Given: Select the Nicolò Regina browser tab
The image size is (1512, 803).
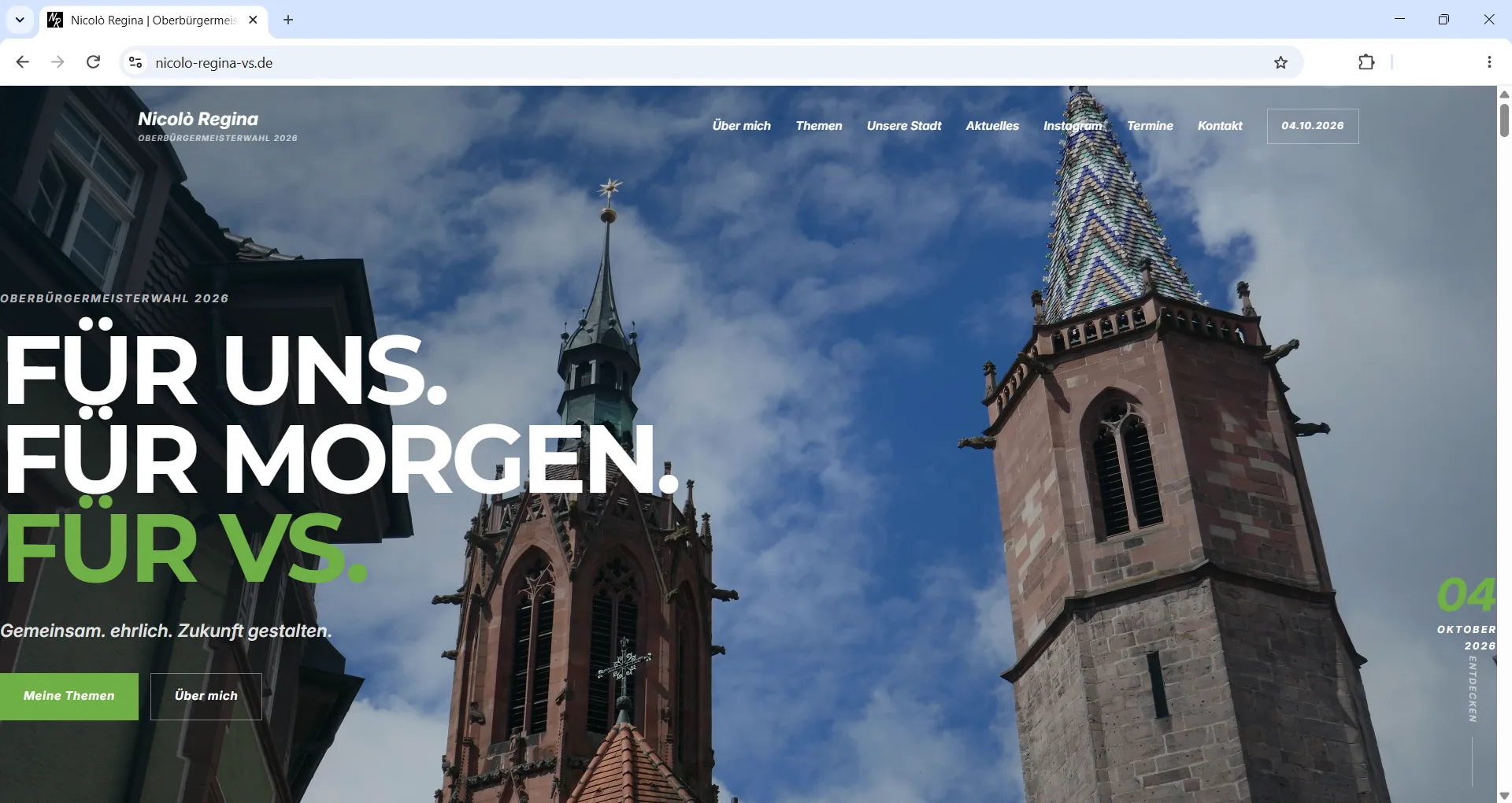Looking at the screenshot, I should point(154,20).
